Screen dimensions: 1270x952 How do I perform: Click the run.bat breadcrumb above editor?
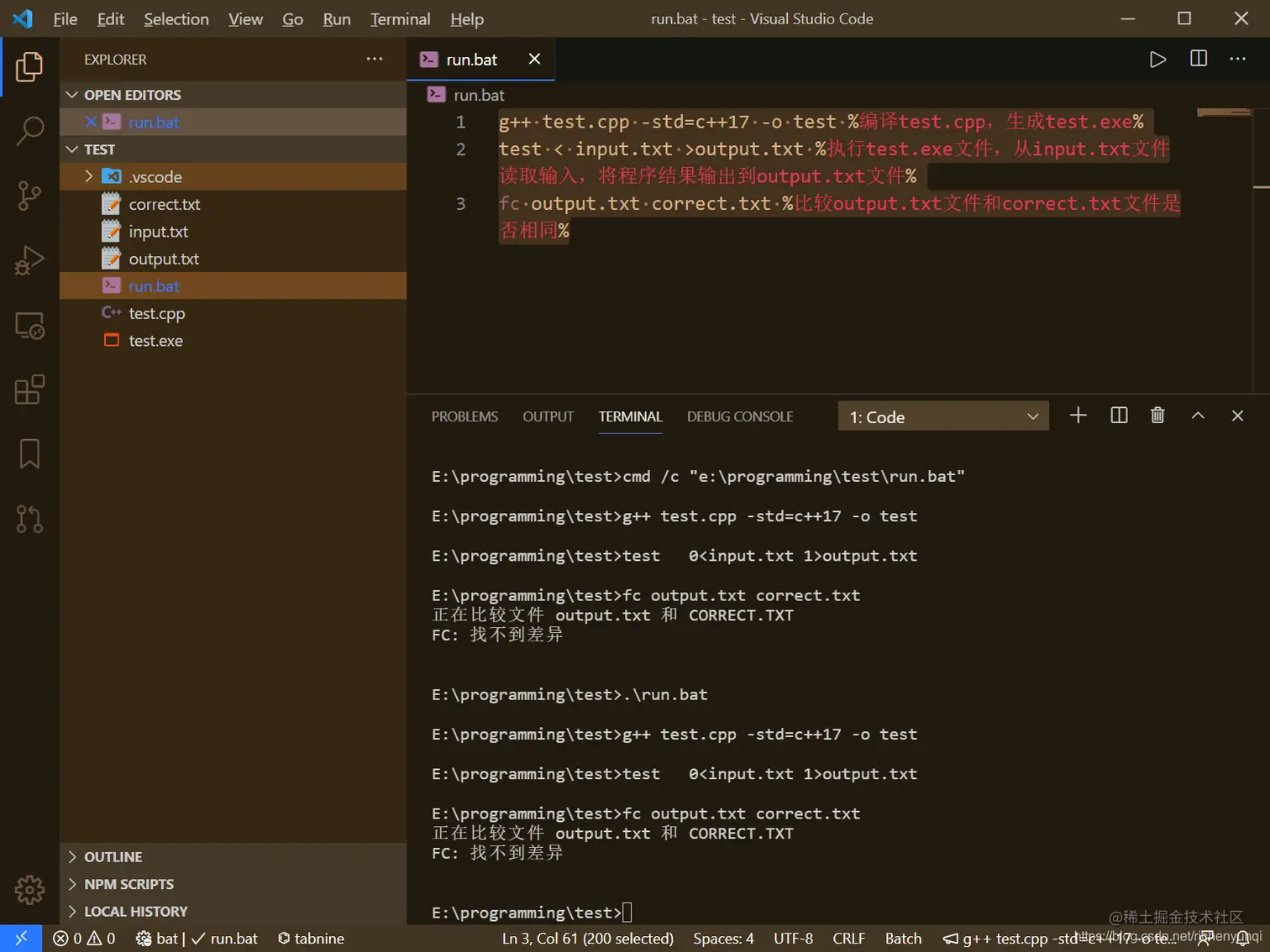(x=467, y=95)
